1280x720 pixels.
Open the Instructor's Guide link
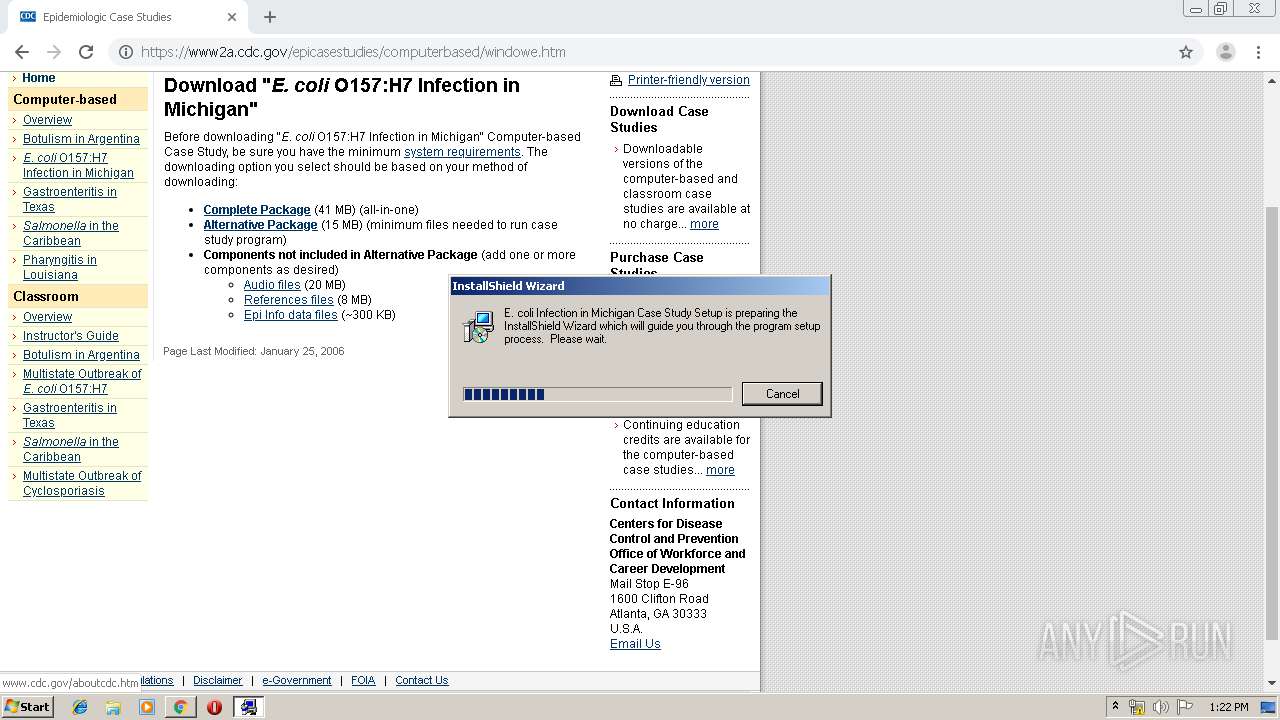click(x=71, y=336)
